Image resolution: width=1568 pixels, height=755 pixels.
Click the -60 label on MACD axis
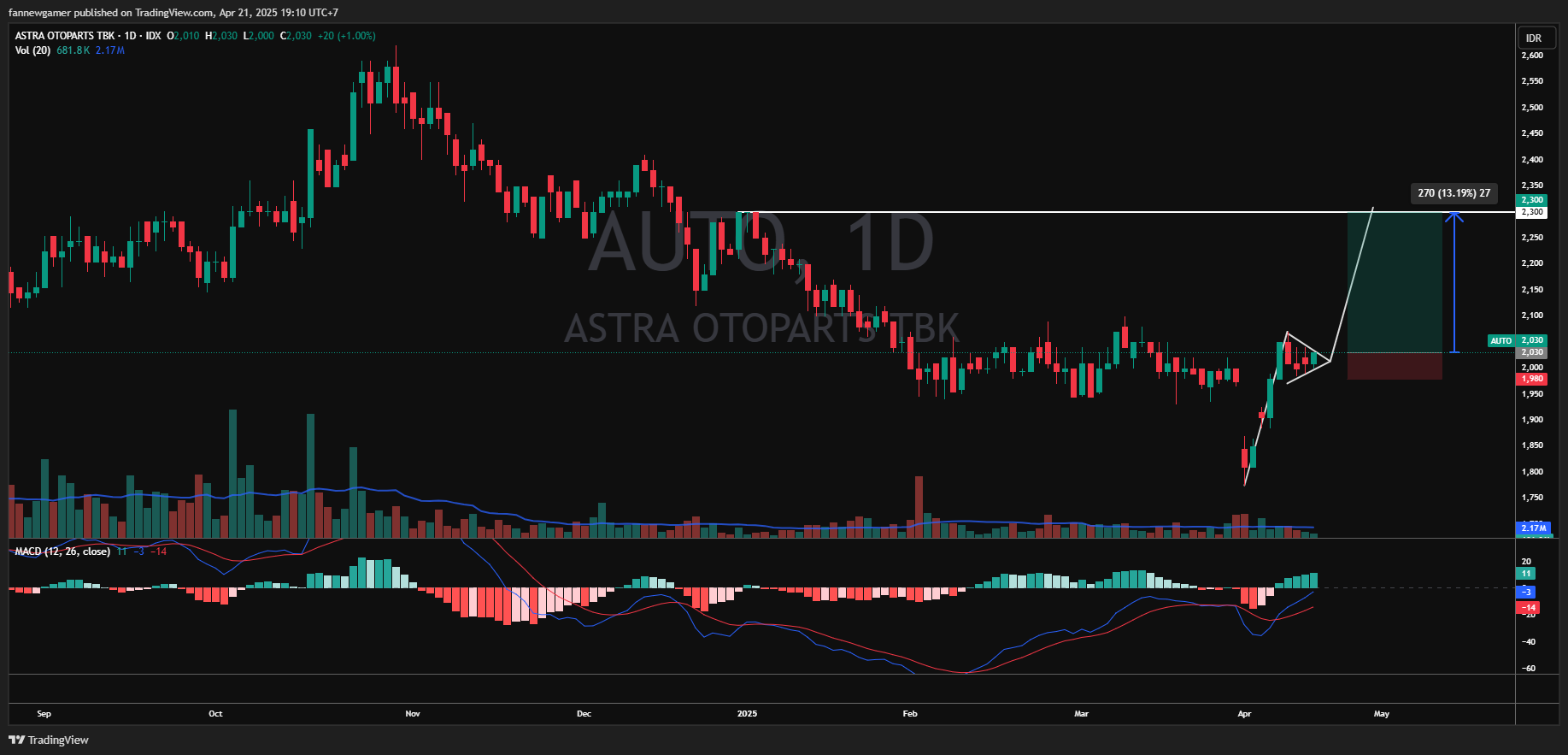pyautogui.click(x=1529, y=669)
